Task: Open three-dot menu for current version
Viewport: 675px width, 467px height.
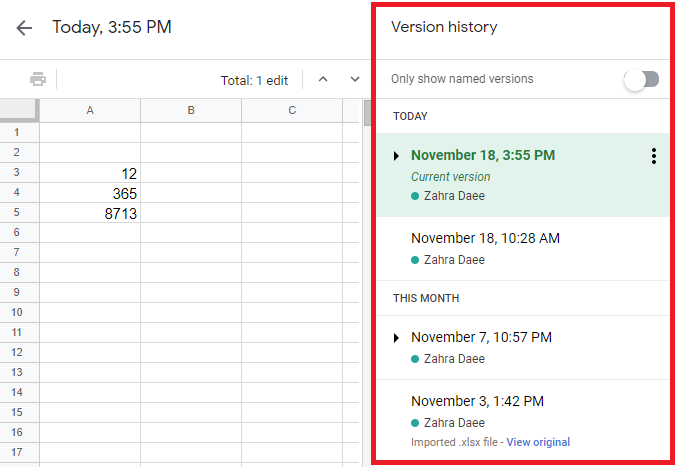Action: pyautogui.click(x=653, y=156)
